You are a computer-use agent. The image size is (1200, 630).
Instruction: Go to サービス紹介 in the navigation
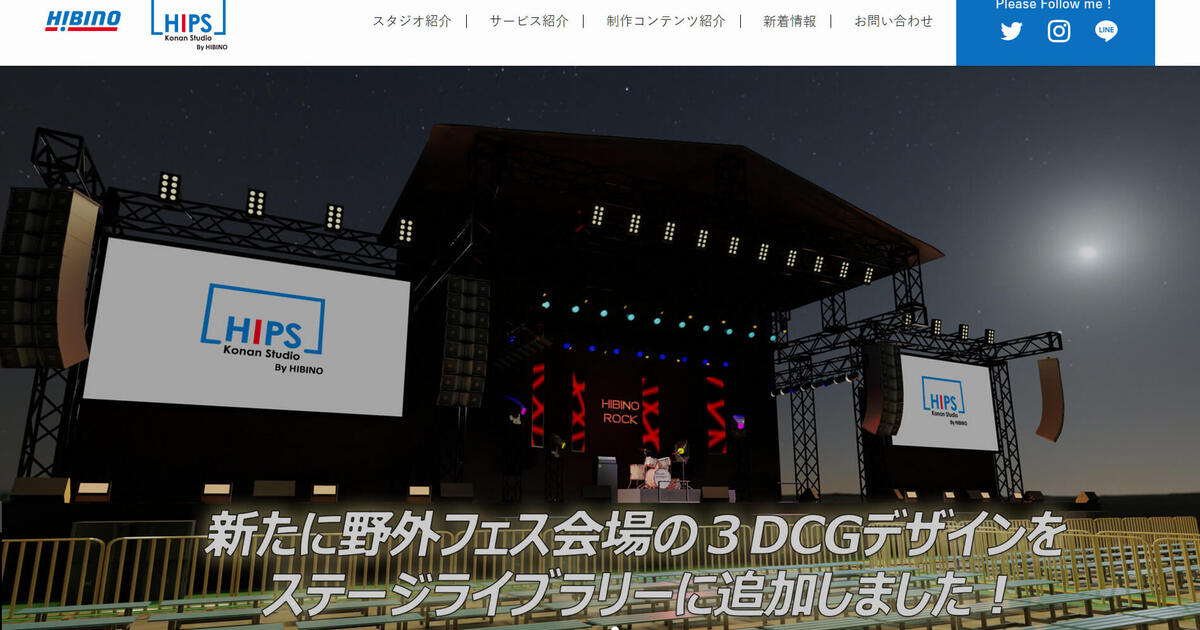(x=529, y=21)
